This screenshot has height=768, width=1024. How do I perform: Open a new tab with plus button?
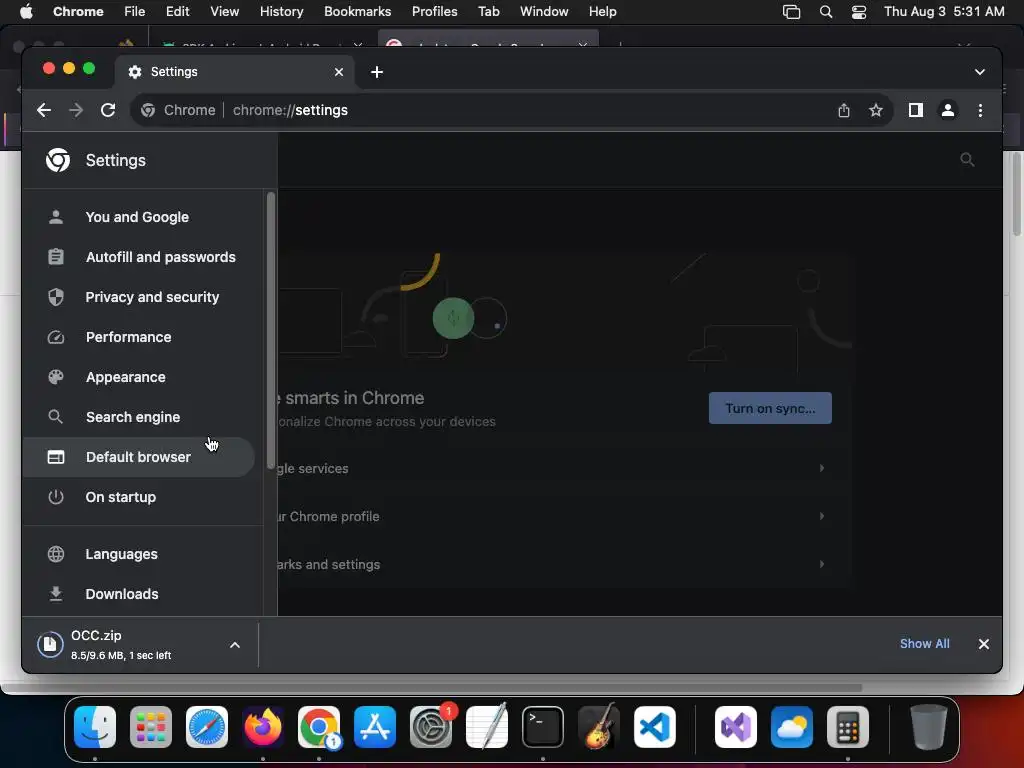point(377,72)
